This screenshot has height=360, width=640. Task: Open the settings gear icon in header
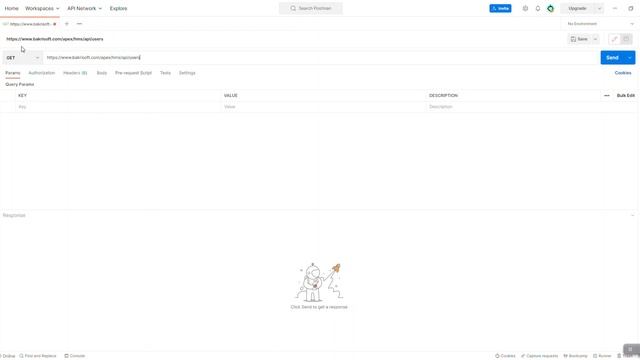click(525, 8)
